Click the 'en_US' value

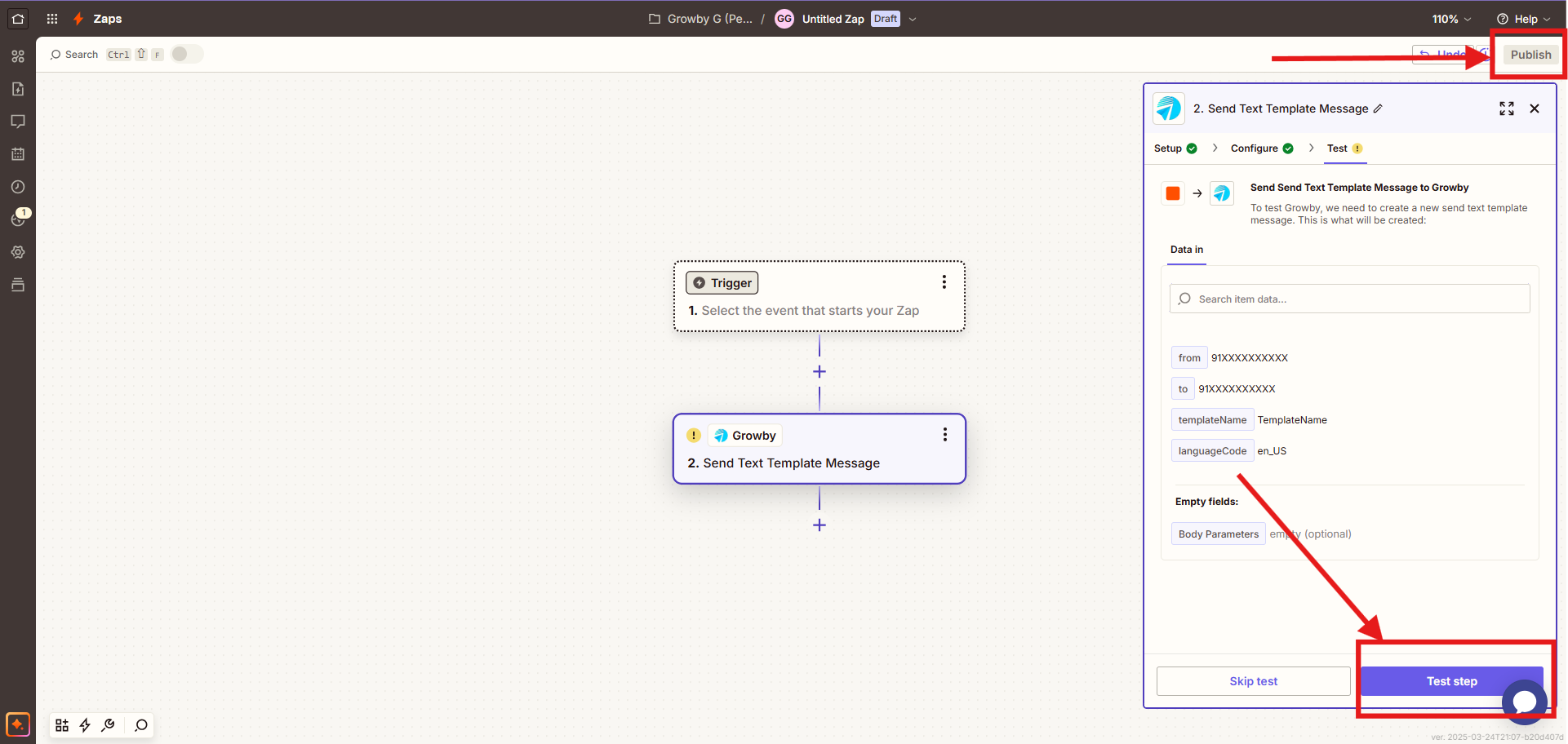point(1271,451)
